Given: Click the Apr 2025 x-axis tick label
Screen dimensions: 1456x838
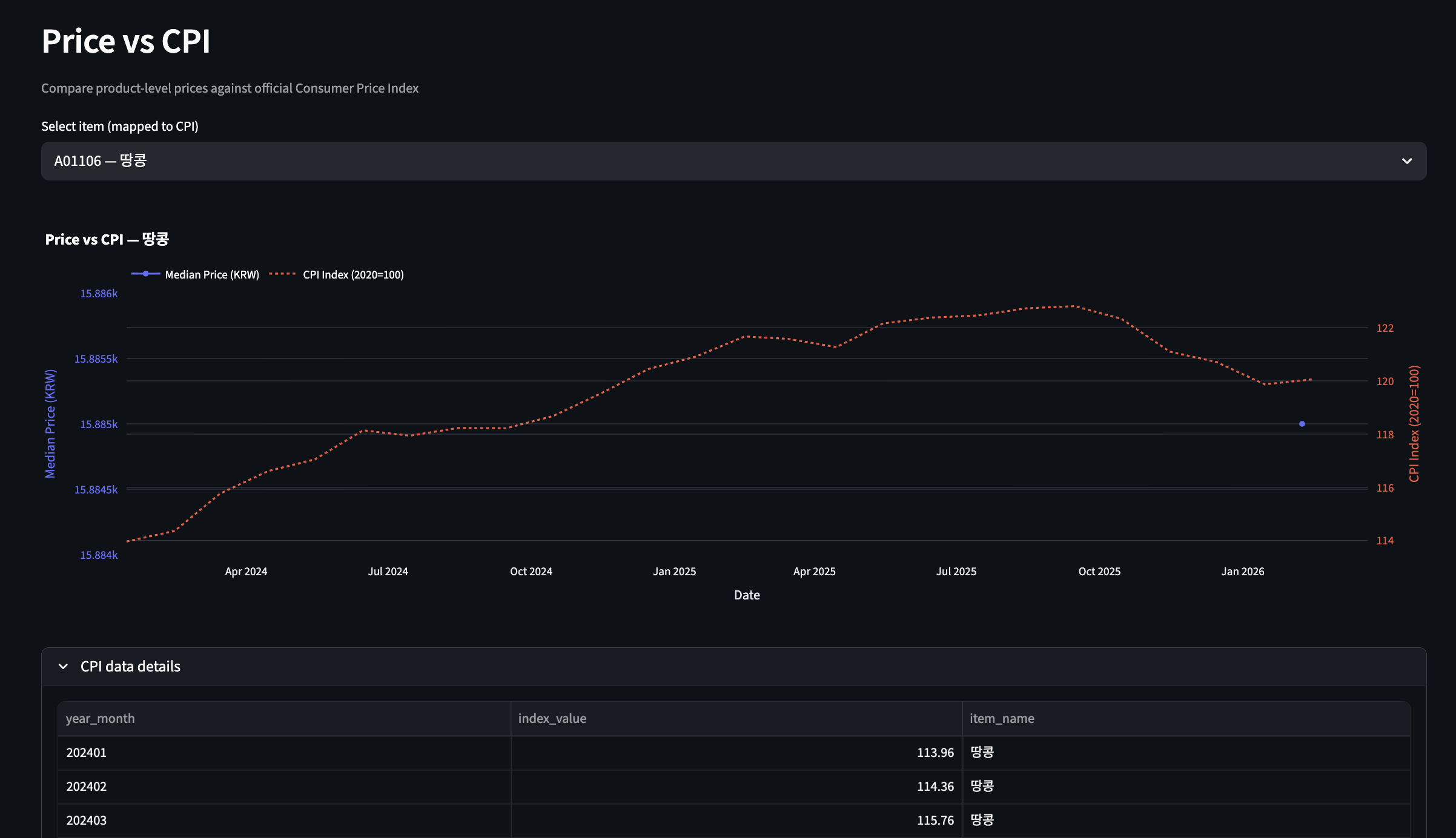Looking at the screenshot, I should pyautogui.click(x=815, y=572).
